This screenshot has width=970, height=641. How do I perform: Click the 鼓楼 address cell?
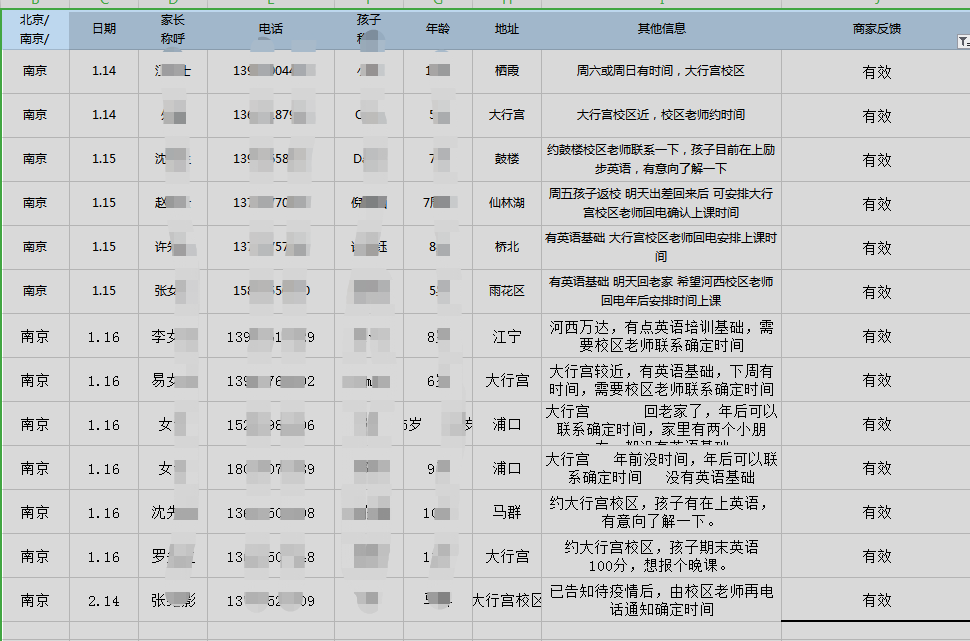pos(507,159)
